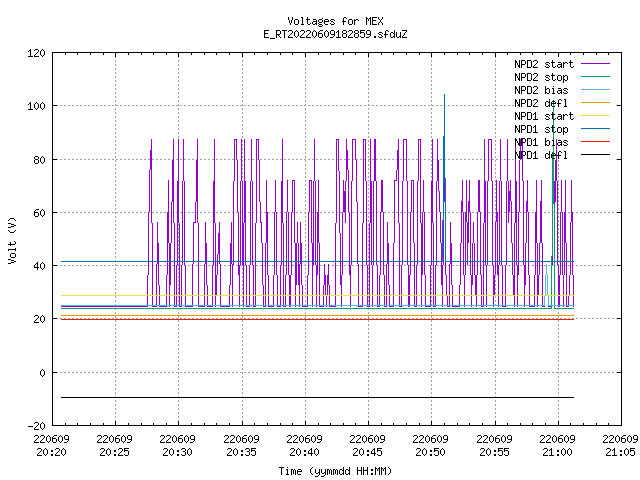Image resolution: width=640 pixels, height=480 pixels.
Task: Click the x-axis tick label 20:35
Action: point(241,452)
